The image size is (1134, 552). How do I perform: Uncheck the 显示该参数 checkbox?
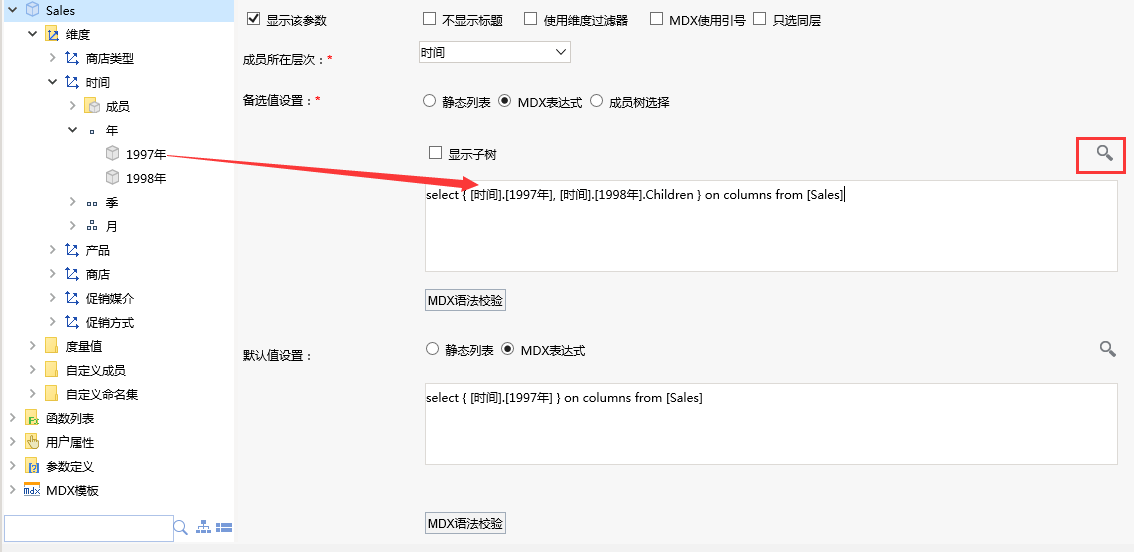253,19
